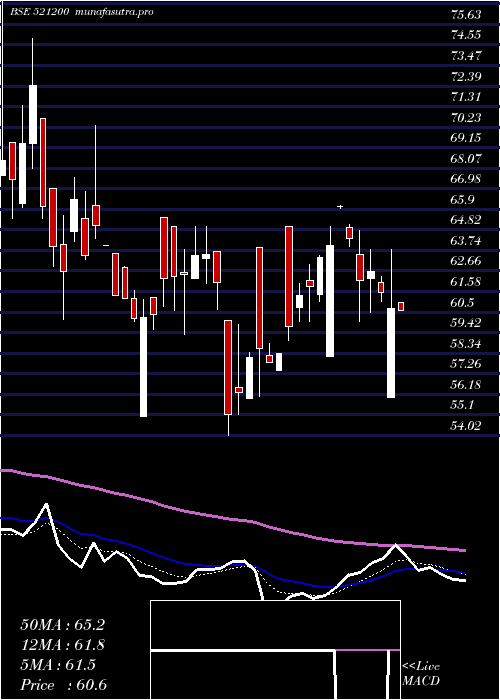
Task: Click the munafasutra.pro site label
Action: 115,12
